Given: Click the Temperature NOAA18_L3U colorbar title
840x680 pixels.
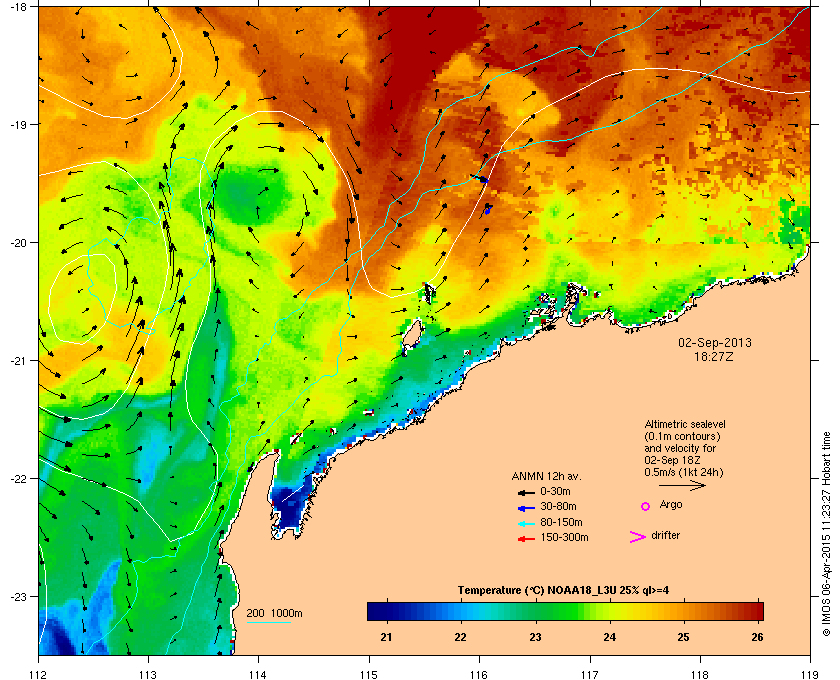Looking at the screenshot, I should click(563, 591).
